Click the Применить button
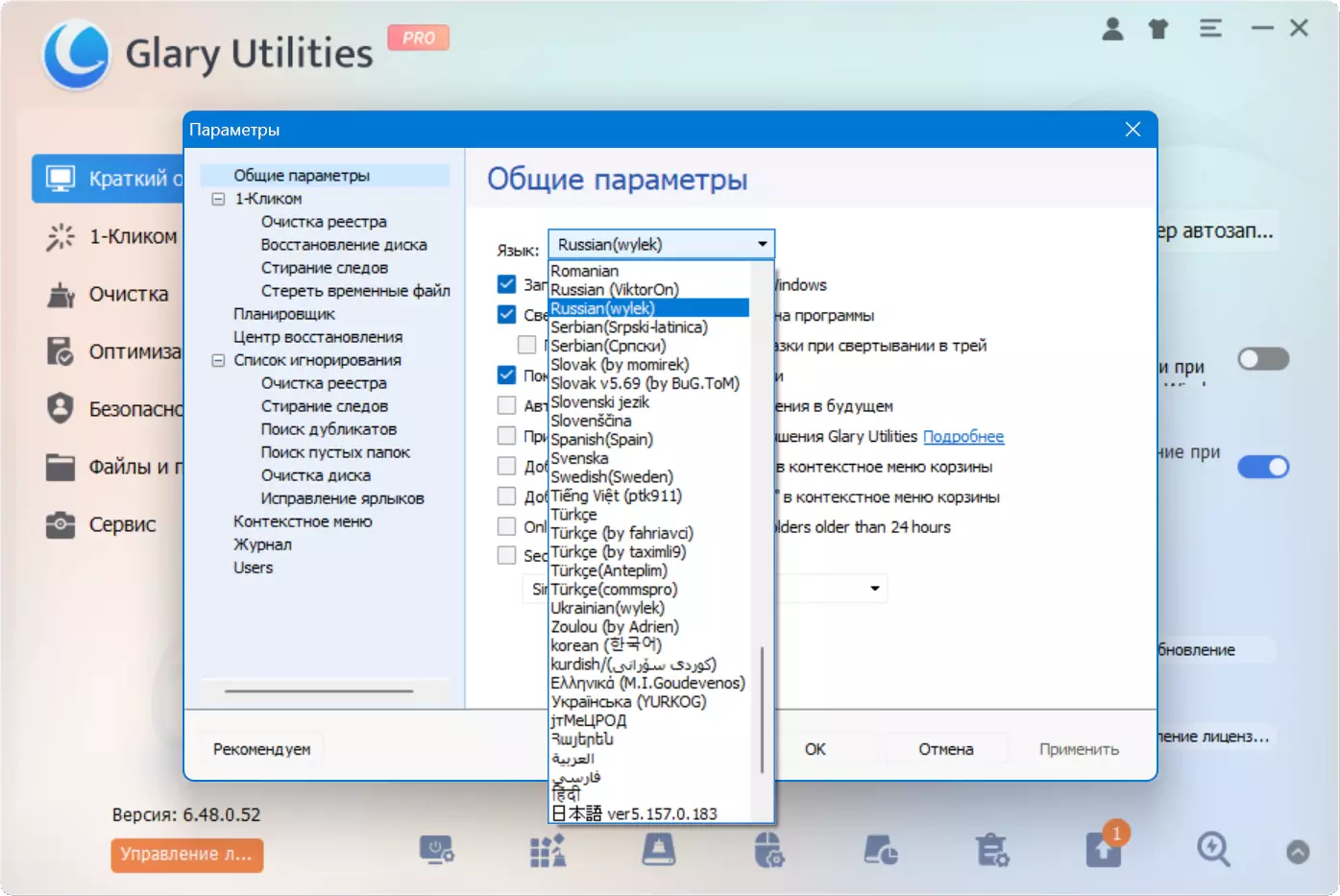1340x896 pixels. [1079, 749]
